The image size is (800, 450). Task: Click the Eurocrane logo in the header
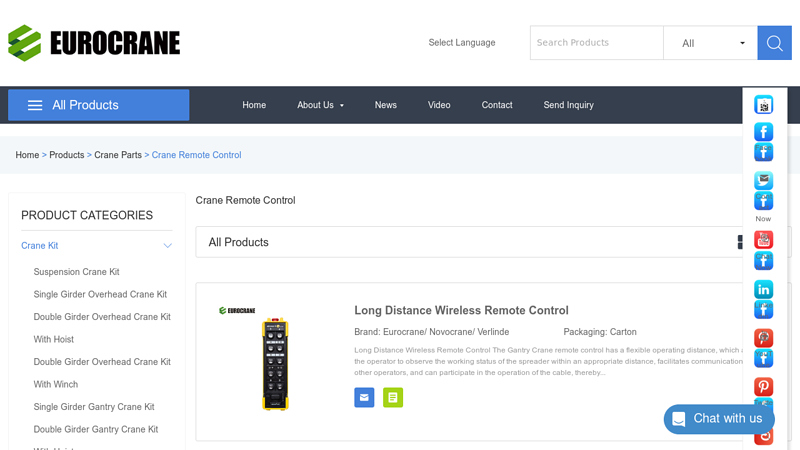pos(94,43)
